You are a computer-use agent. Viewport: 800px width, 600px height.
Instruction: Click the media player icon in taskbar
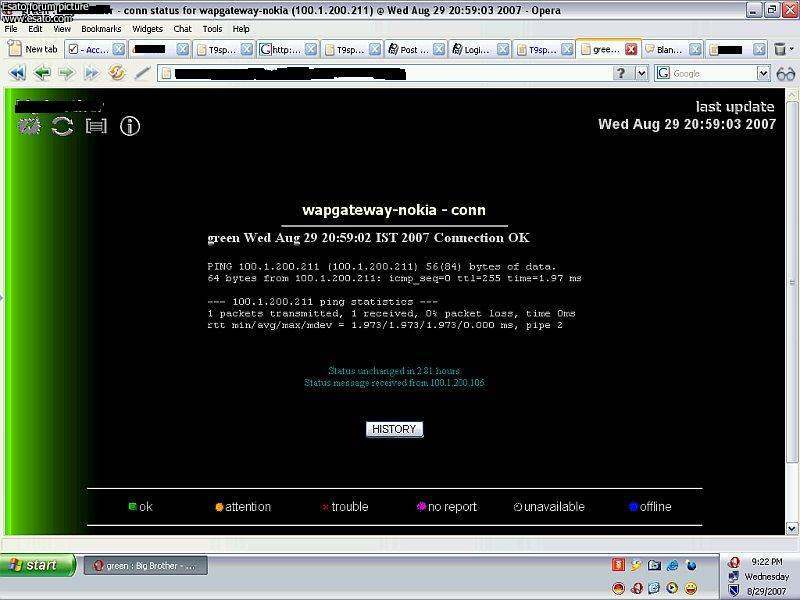(x=672, y=588)
